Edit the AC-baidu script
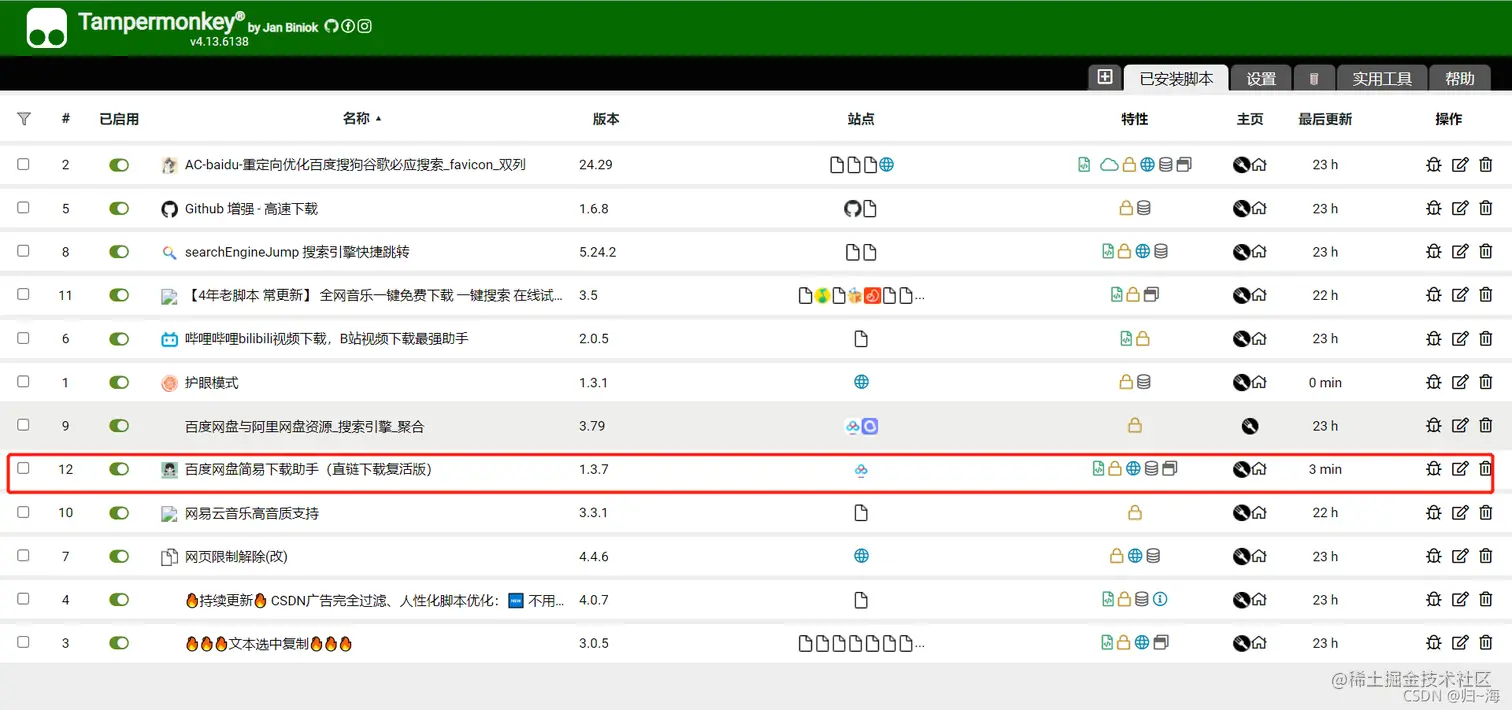The image size is (1512, 710). point(1460,165)
